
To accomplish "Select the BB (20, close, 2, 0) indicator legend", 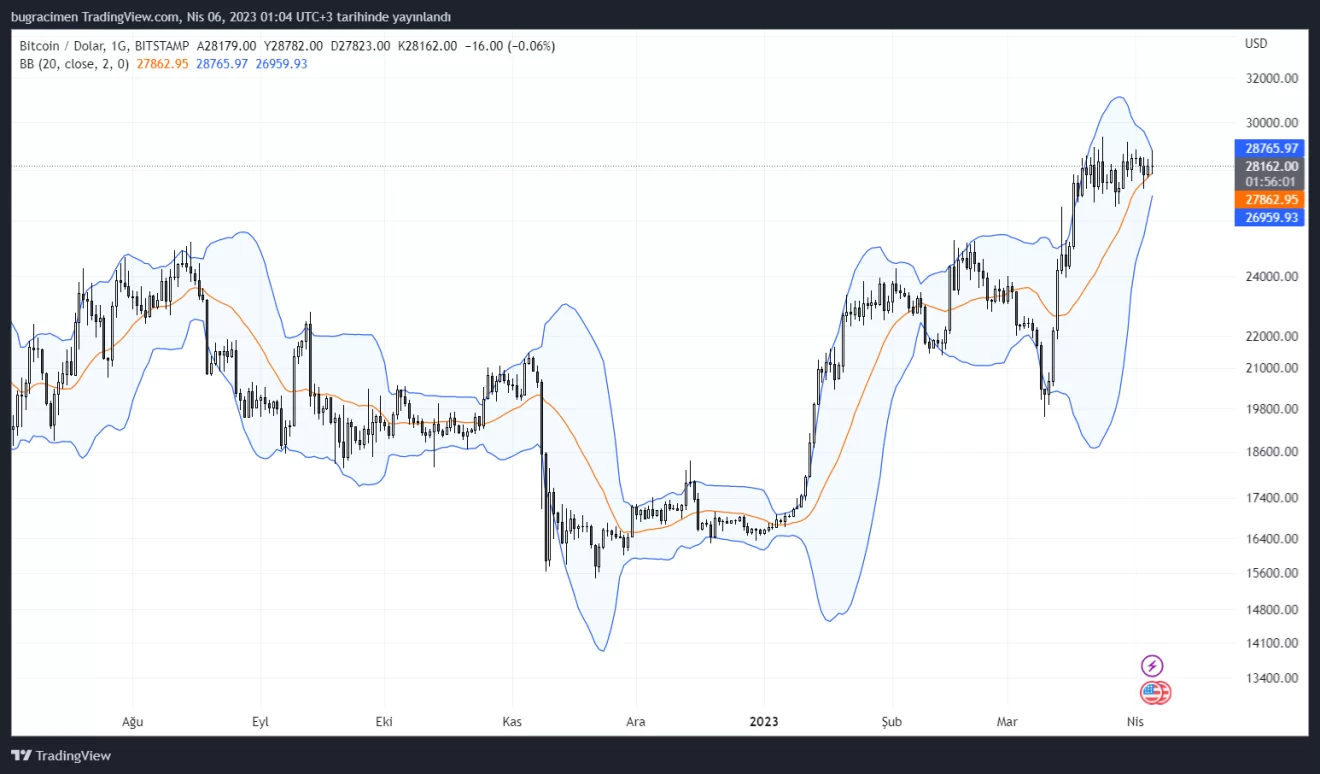I will 74,64.
